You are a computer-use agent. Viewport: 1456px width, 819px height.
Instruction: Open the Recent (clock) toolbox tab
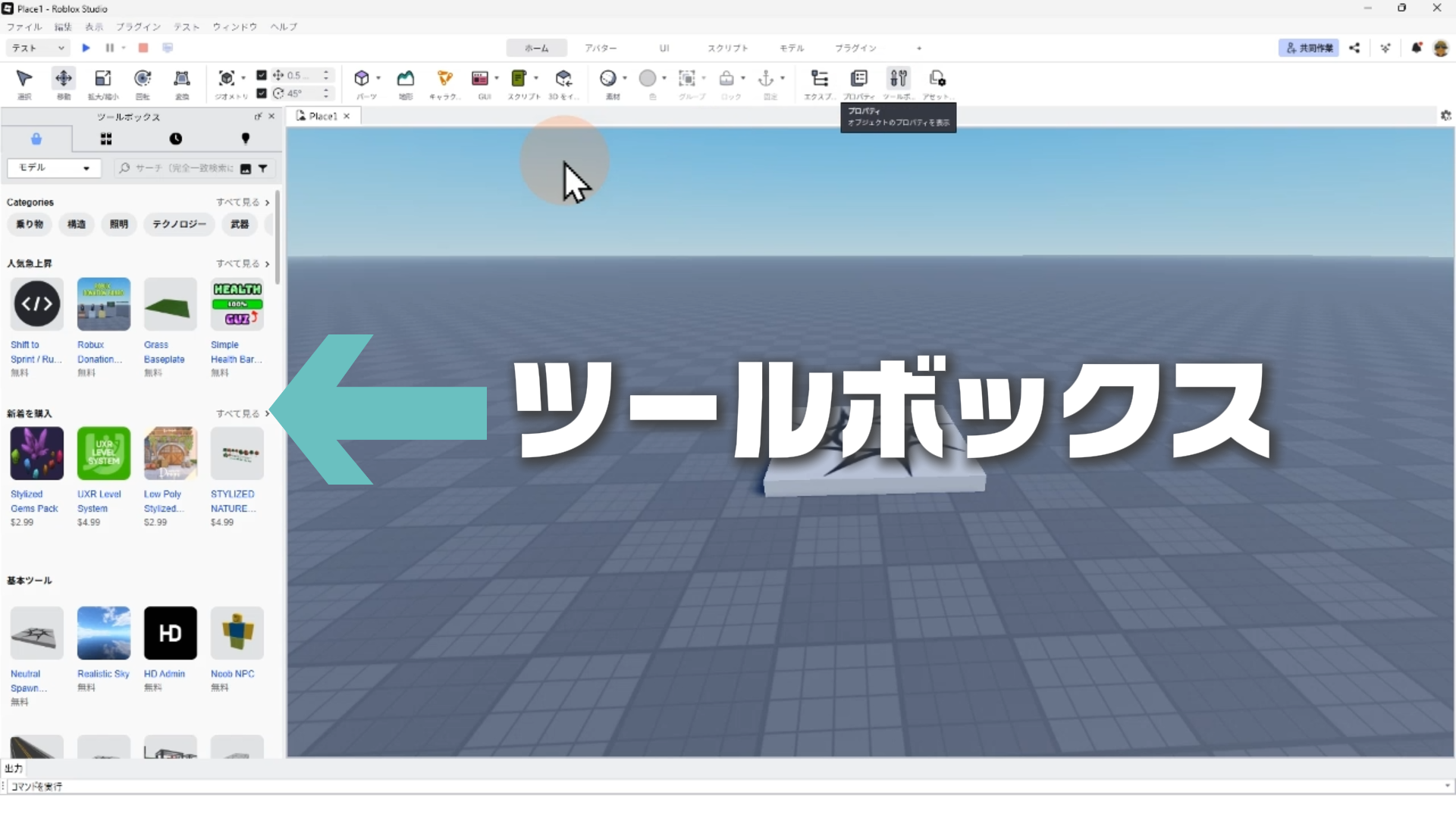pos(175,139)
